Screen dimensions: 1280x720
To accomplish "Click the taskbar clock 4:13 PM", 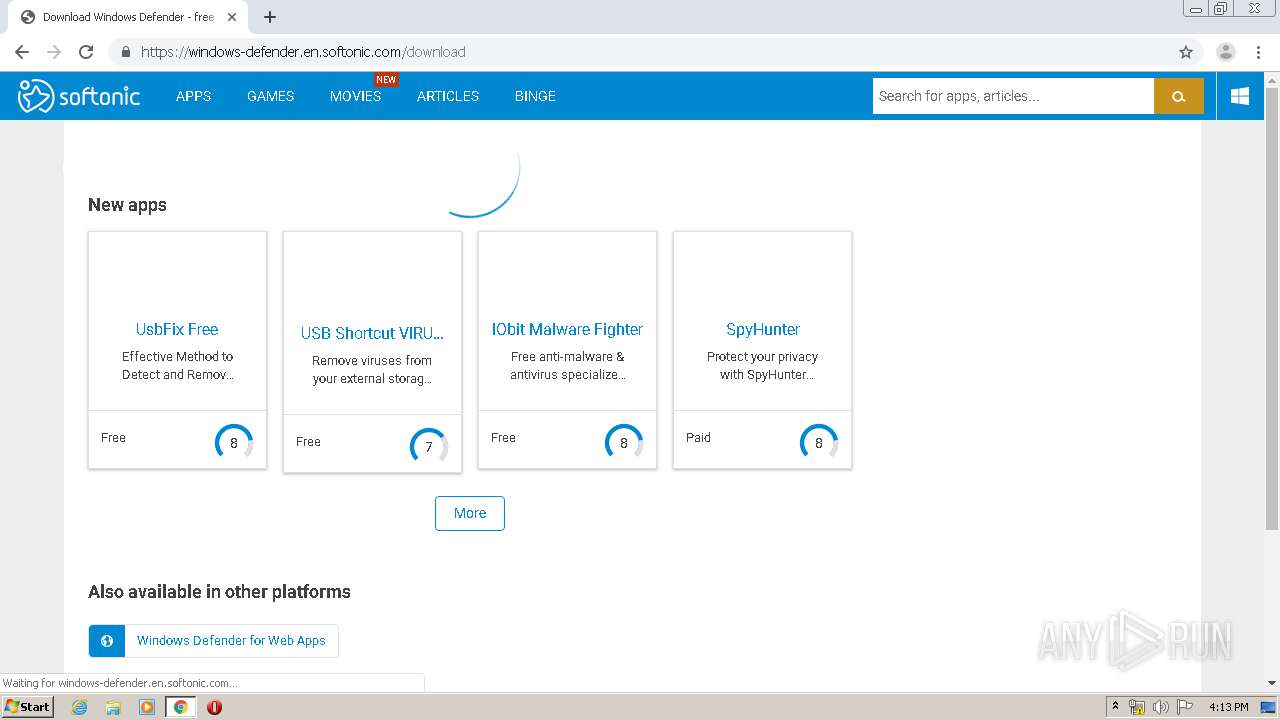I will click(x=1228, y=707).
